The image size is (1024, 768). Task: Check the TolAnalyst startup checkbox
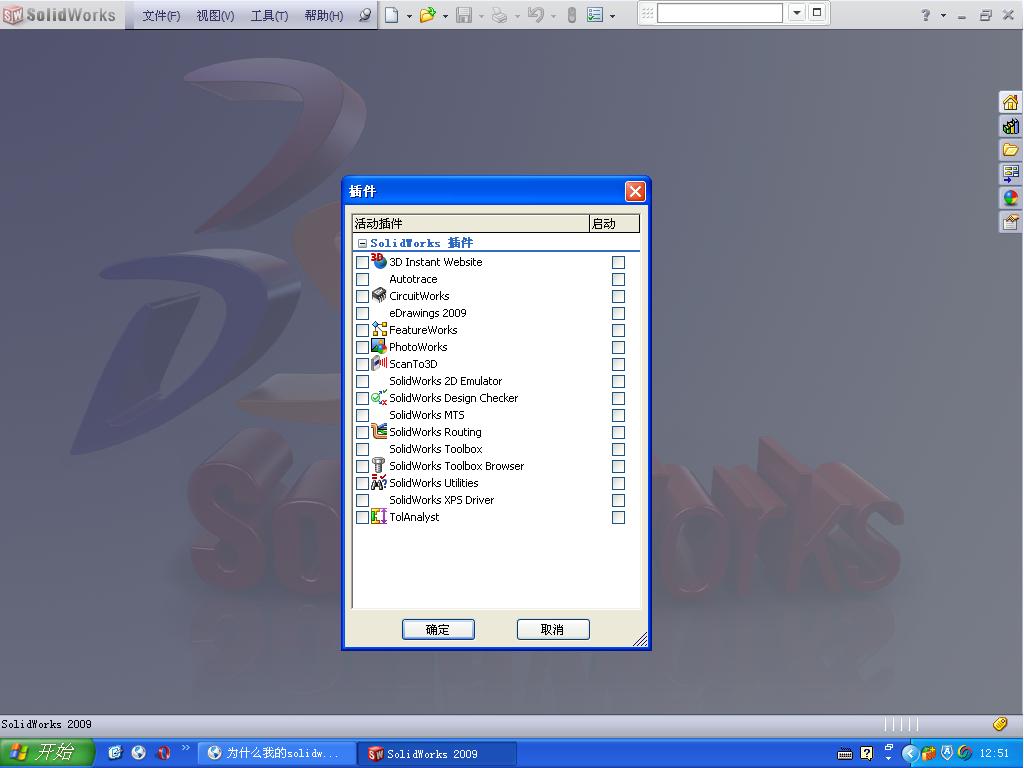pyautogui.click(x=618, y=517)
